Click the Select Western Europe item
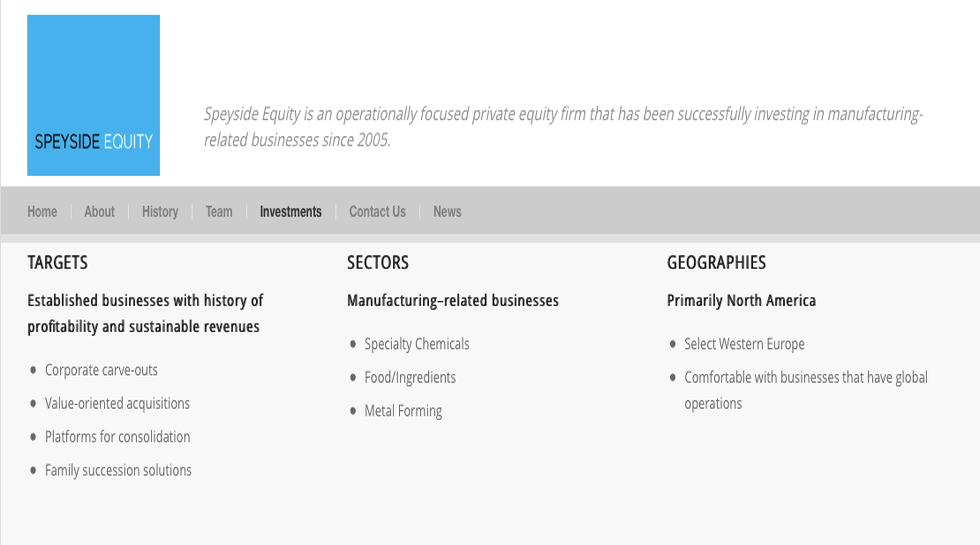 coord(744,344)
